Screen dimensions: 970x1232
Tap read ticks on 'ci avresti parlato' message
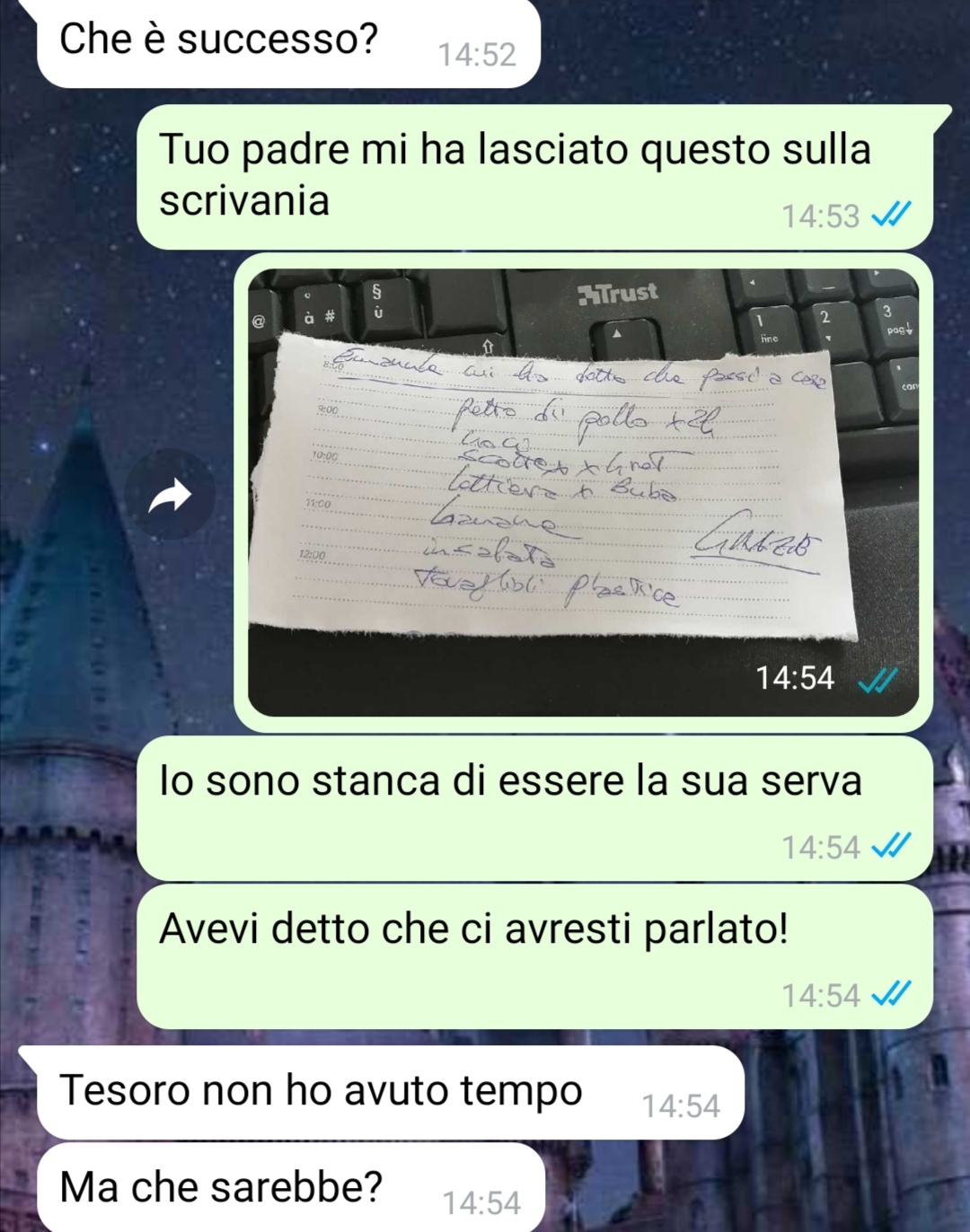click(891, 994)
